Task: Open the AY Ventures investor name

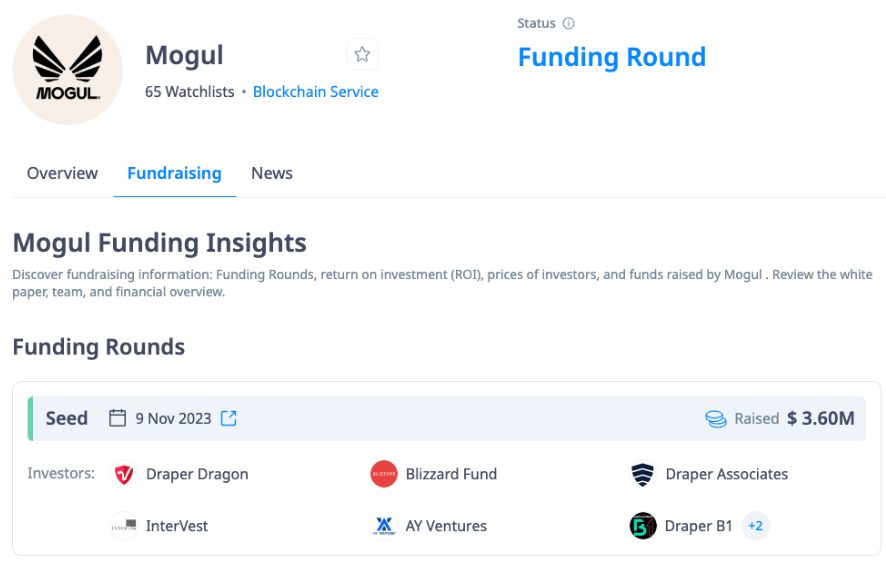Action: (446, 526)
